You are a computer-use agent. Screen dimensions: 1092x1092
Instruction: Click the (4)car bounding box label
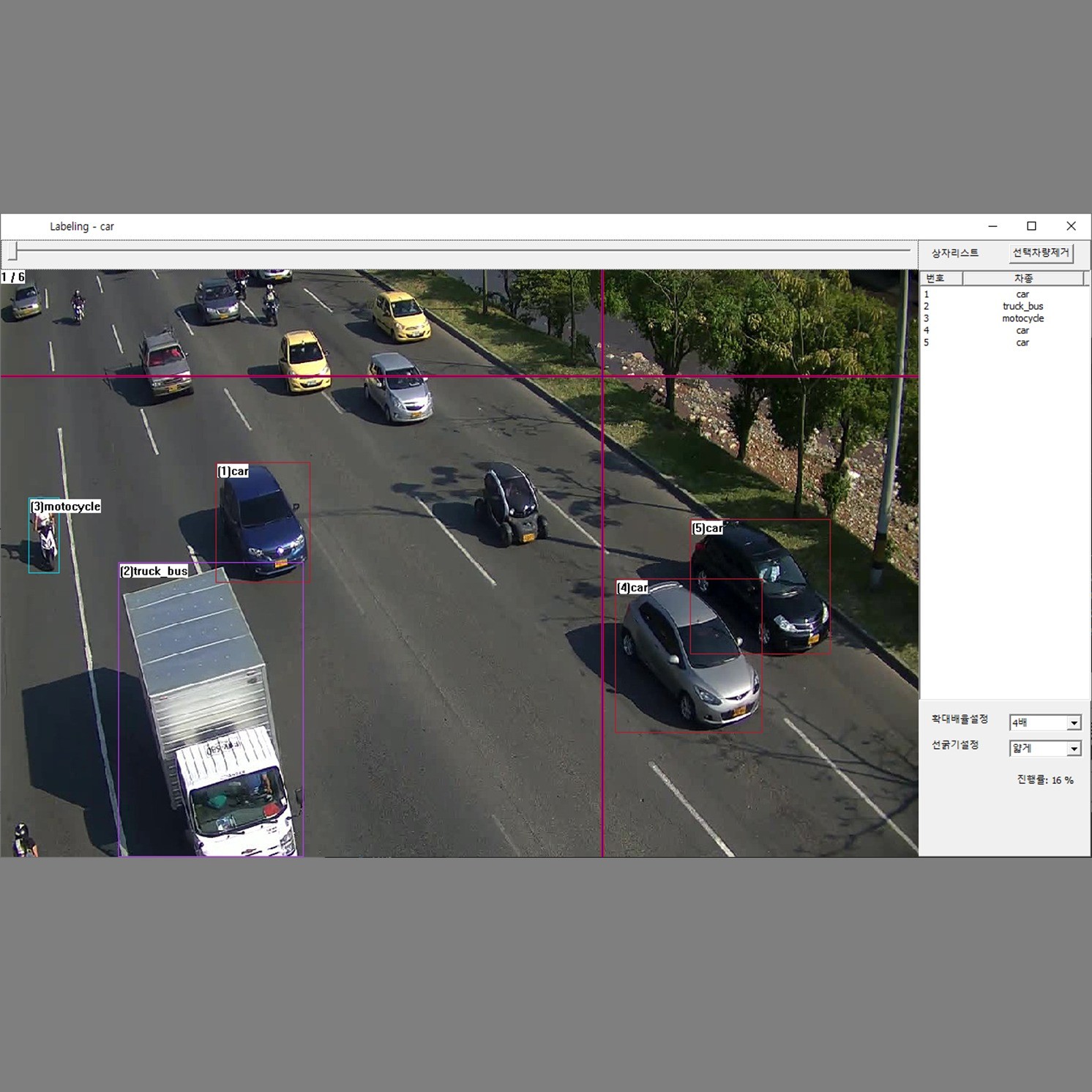tap(632, 588)
